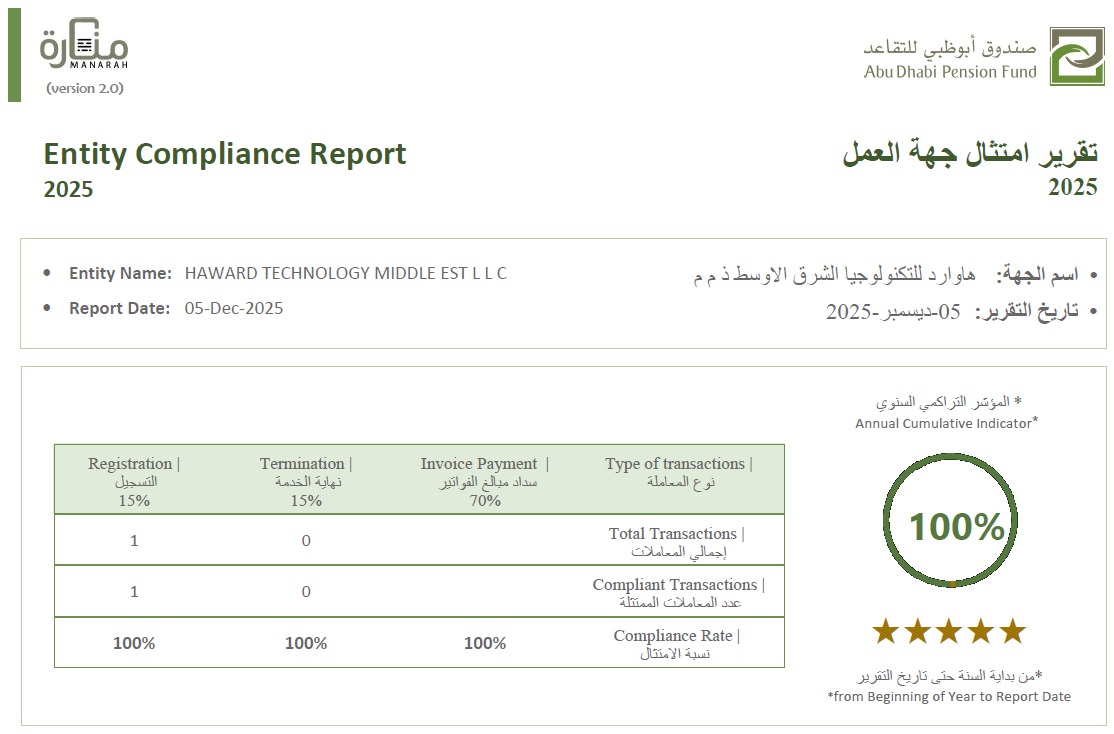Click the last gold star in the rating
Screen dimensions: 1114x734
coord(1013,631)
